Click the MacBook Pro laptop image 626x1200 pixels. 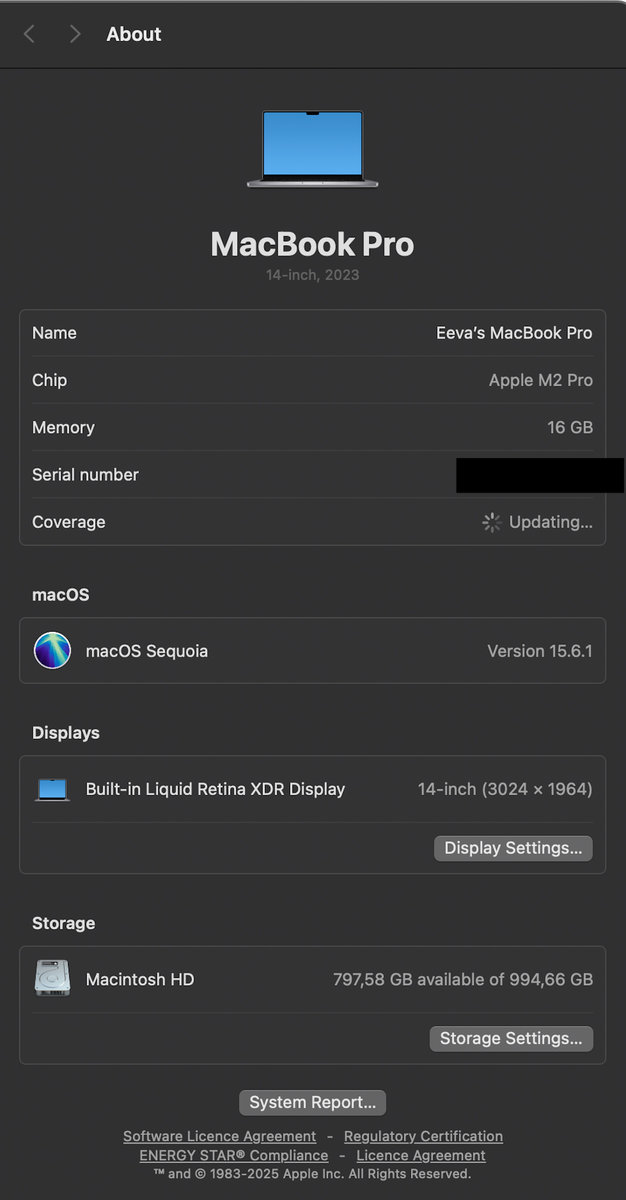tap(313, 149)
